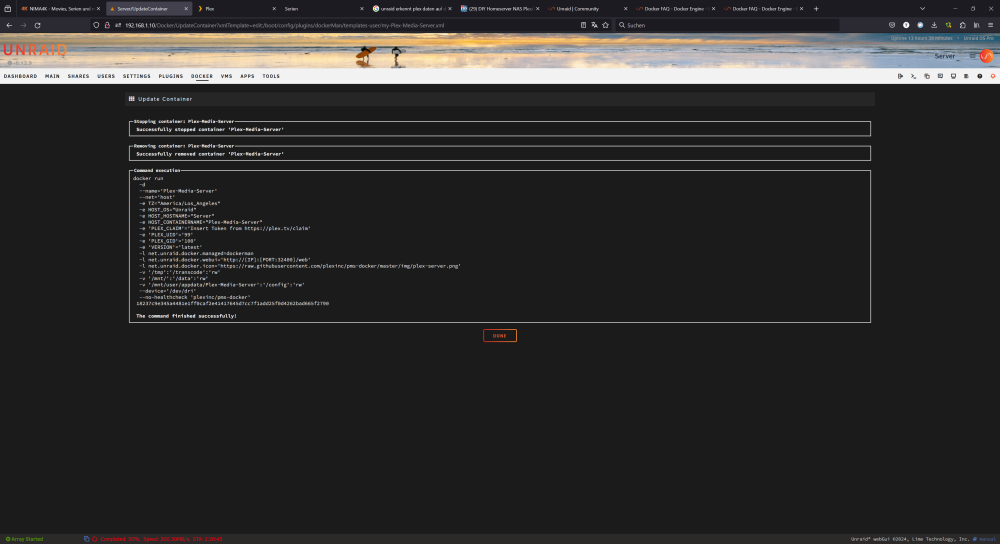
Task: Open the PLUGINS menu
Action: (171, 76)
